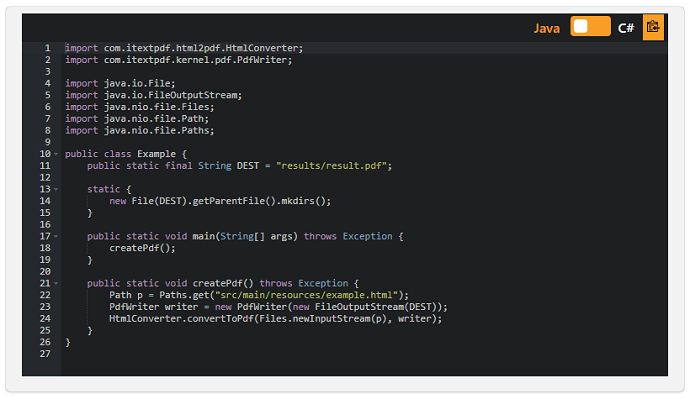690x399 pixels.
Task: Click "HtmlConverter.convertToPdf" on line 24
Action: [181, 318]
